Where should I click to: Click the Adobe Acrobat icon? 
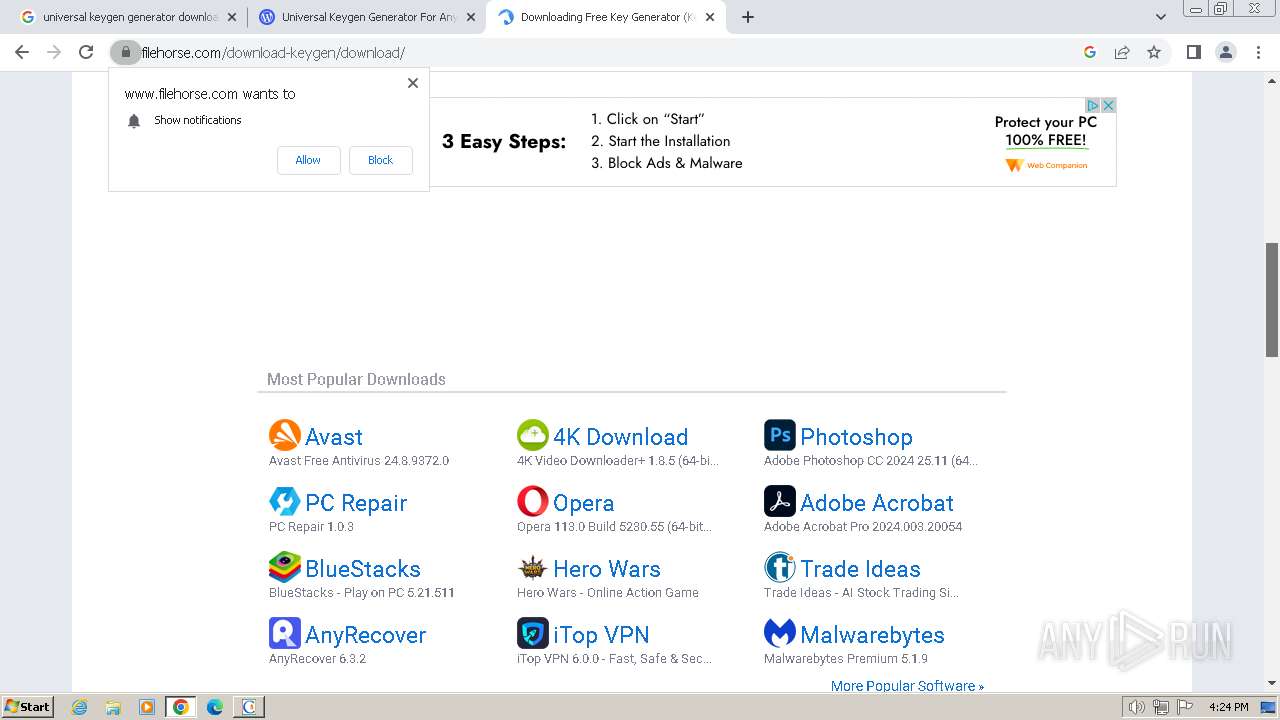[780, 501]
